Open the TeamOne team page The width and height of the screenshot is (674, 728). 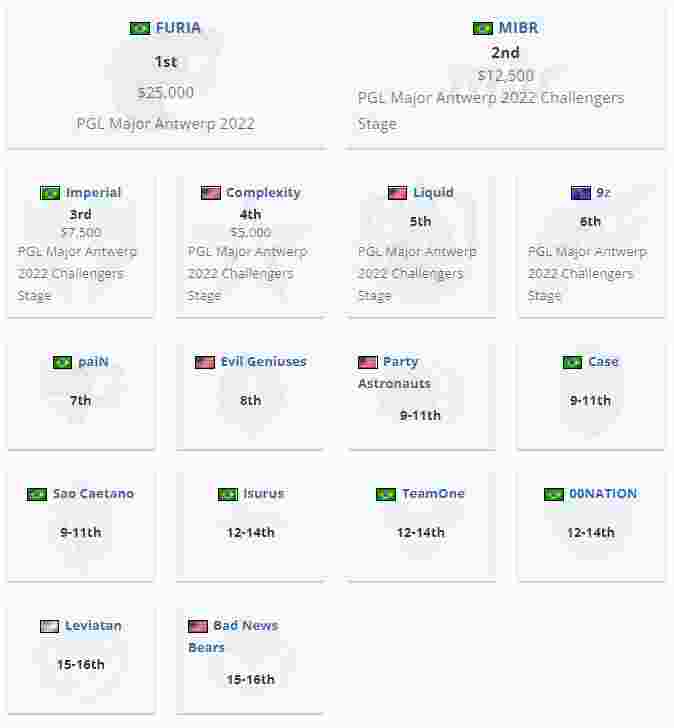coord(434,494)
